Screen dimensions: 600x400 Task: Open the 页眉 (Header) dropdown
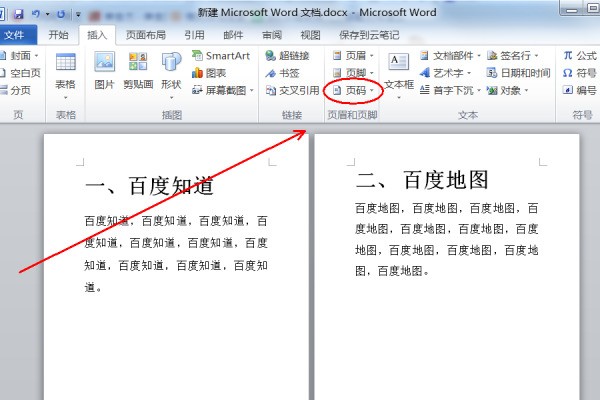point(353,56)
